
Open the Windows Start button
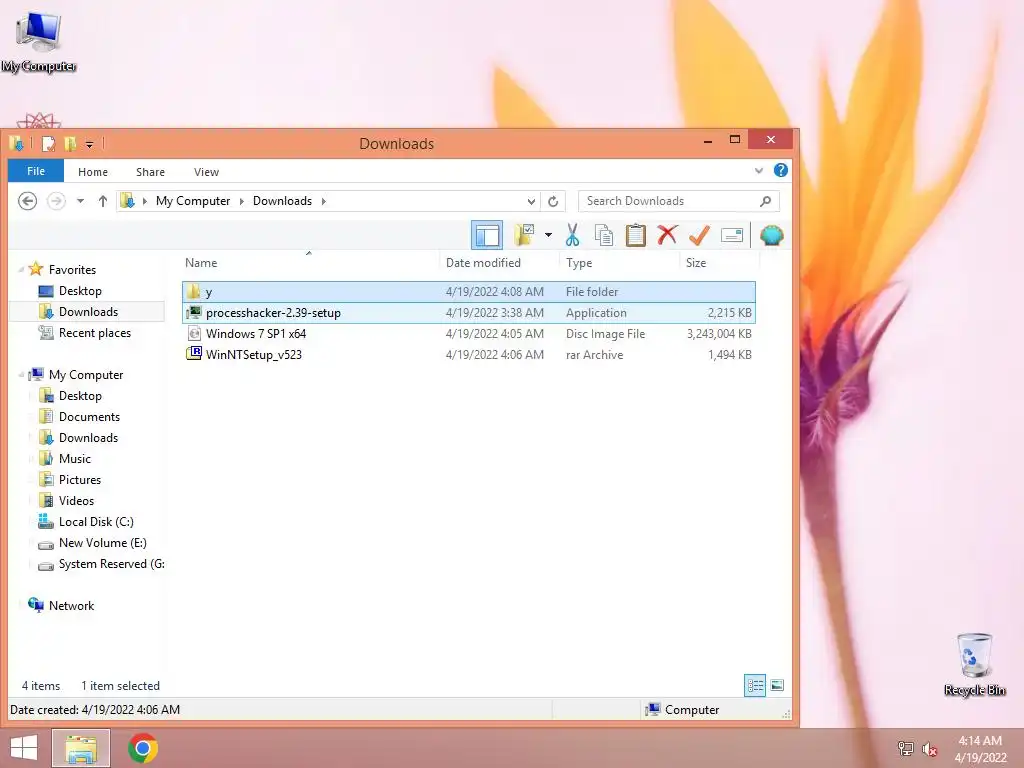pyautogui.click(x=24, y=748)
